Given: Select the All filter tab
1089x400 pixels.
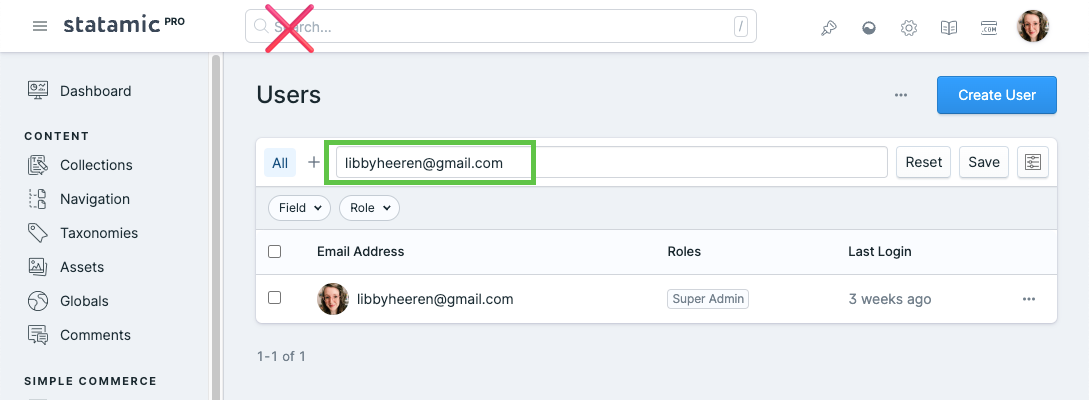Looking at the screenshot, I should [x=280, y=162].
